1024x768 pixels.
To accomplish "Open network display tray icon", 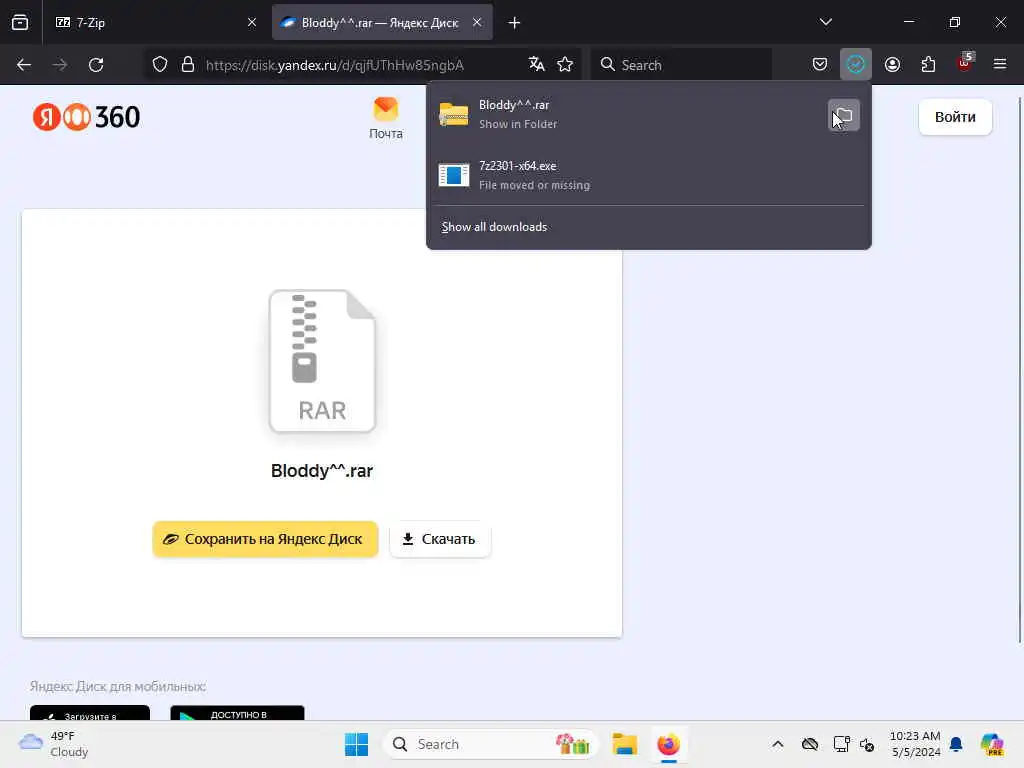I will click(841, 744).
